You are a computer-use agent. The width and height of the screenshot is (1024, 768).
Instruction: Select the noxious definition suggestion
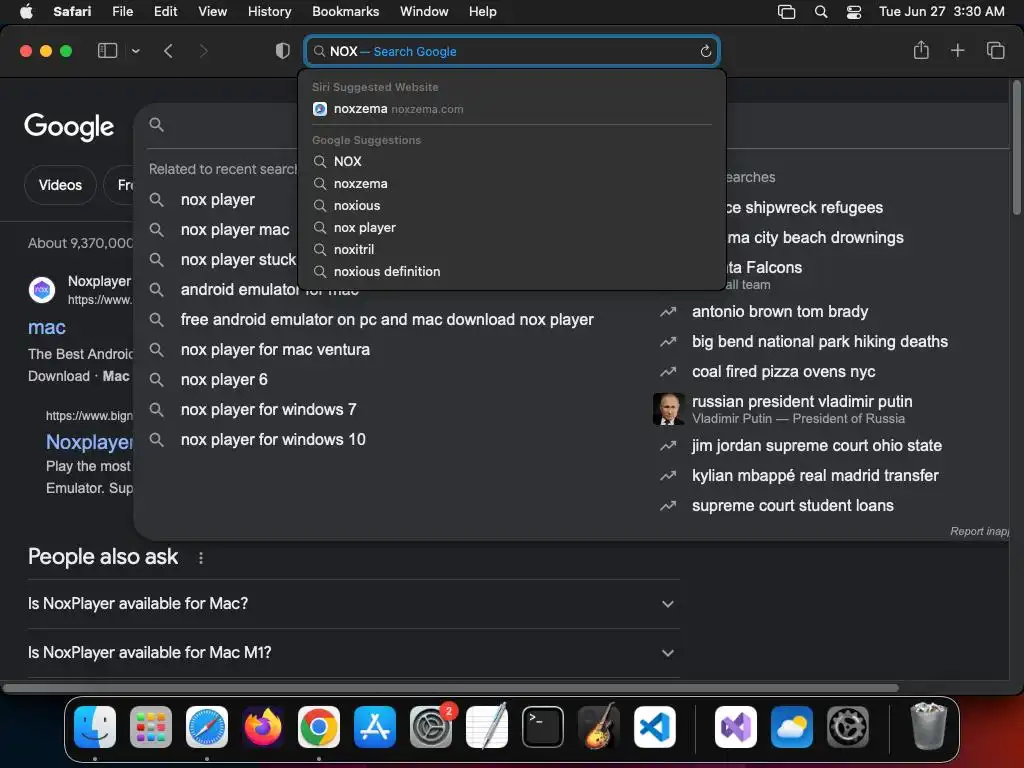point(512,272)
